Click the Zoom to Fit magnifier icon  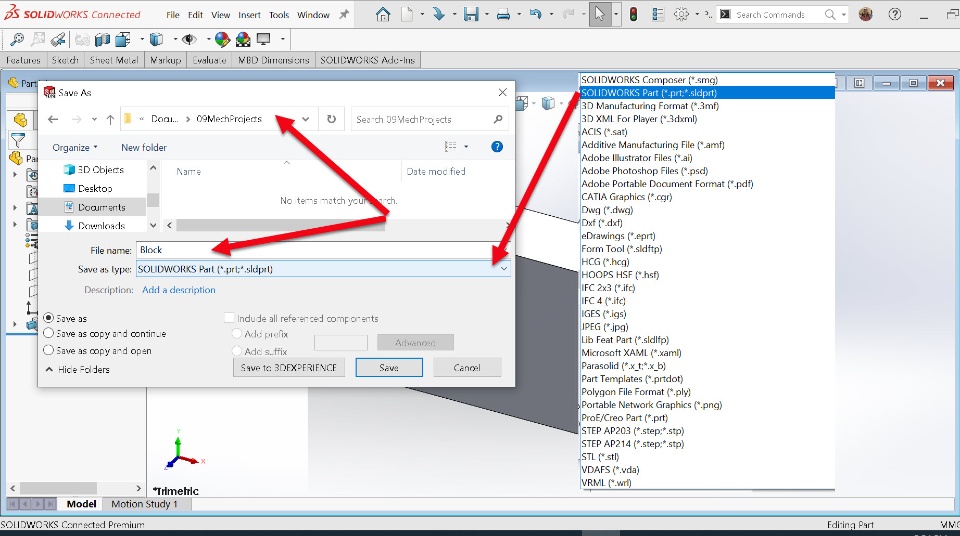tap(17, 40)
